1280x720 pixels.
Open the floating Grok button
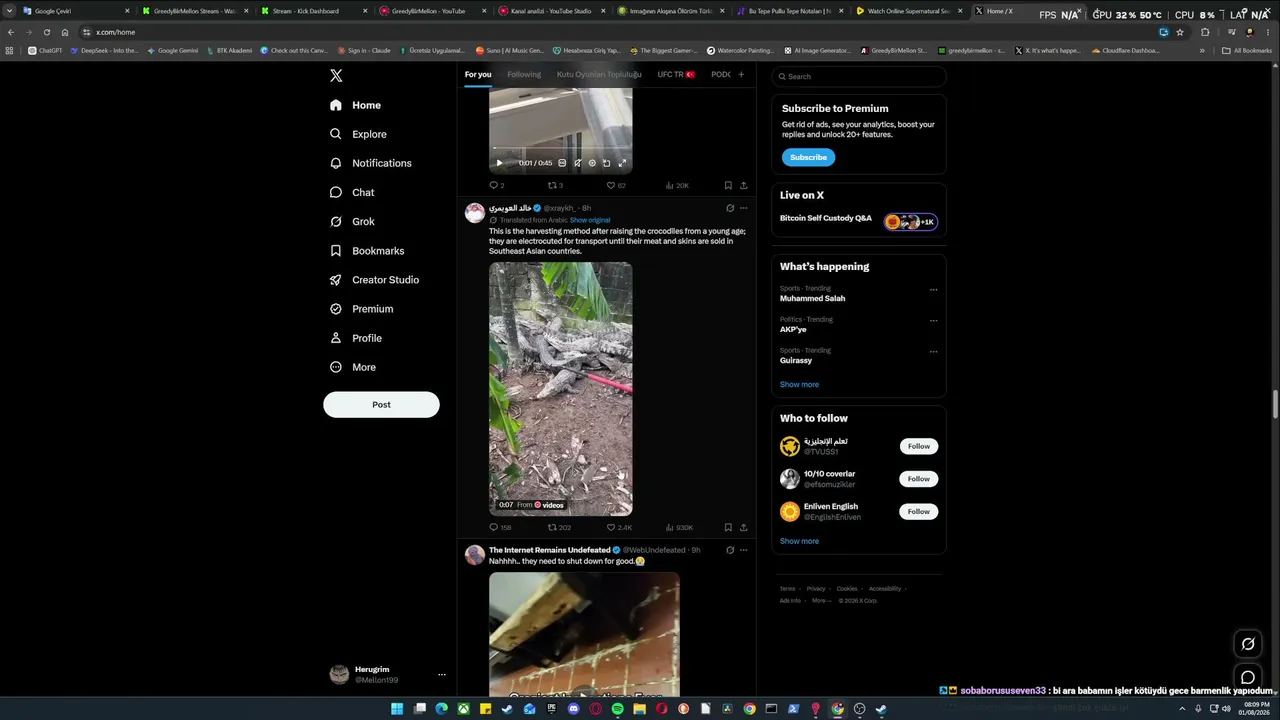tap(1248, 644)
